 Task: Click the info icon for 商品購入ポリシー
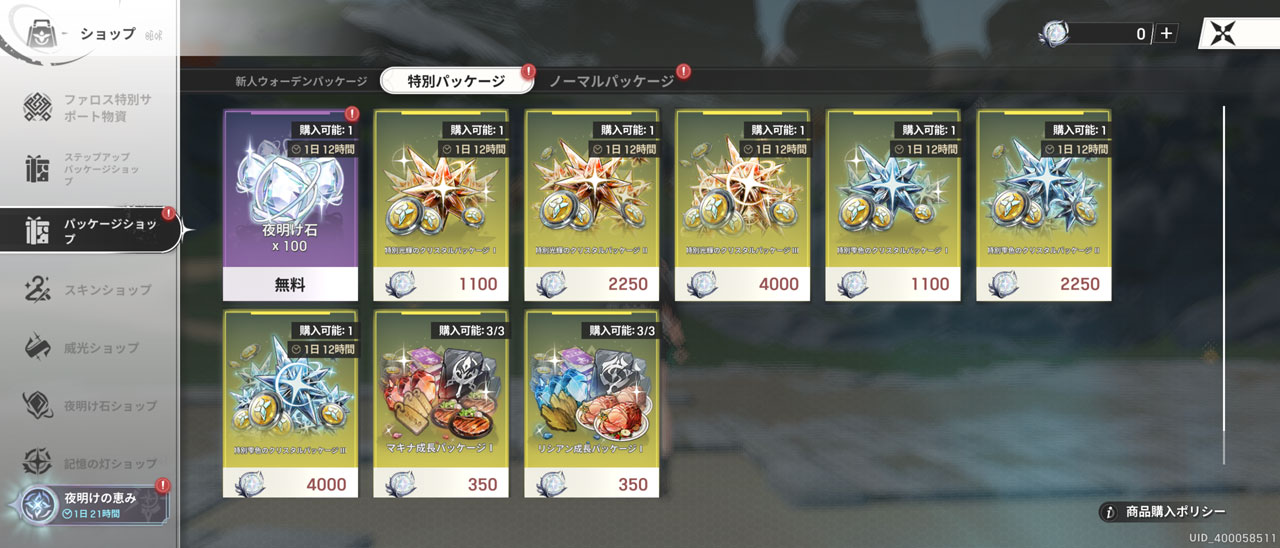tap(1109, 512)
